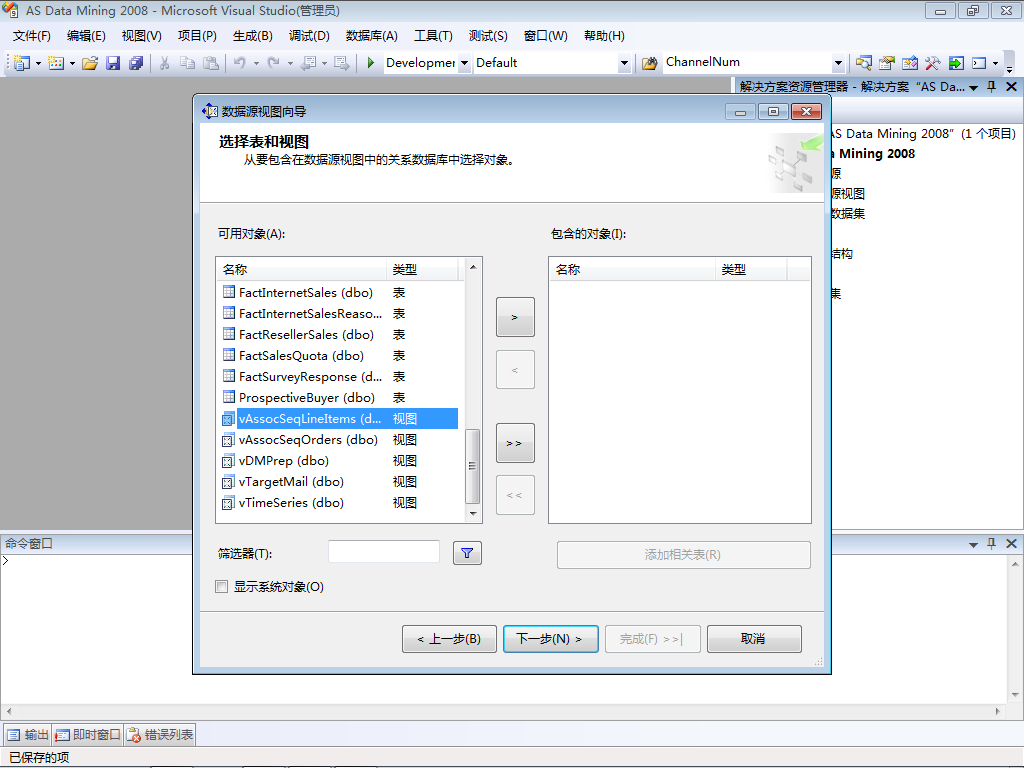Click the Object Browser toolbar icon

click(909, 63)
